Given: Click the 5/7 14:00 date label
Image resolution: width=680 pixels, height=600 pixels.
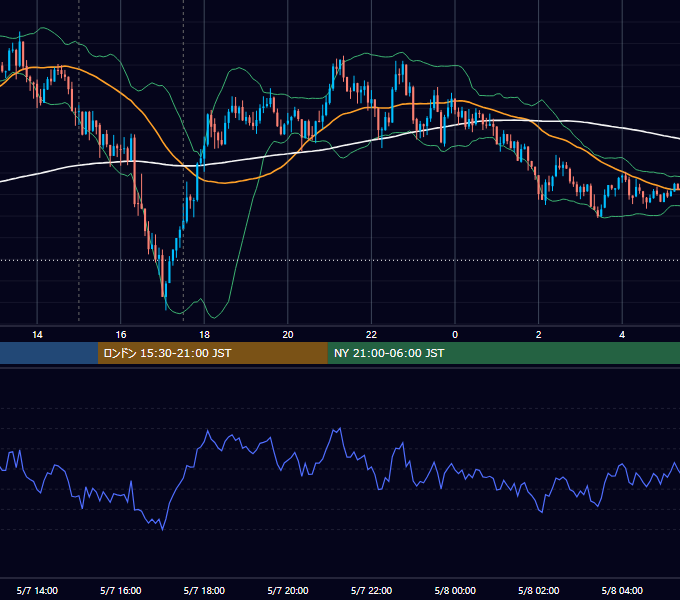Looking at the screenshot, I should point(37,591).
